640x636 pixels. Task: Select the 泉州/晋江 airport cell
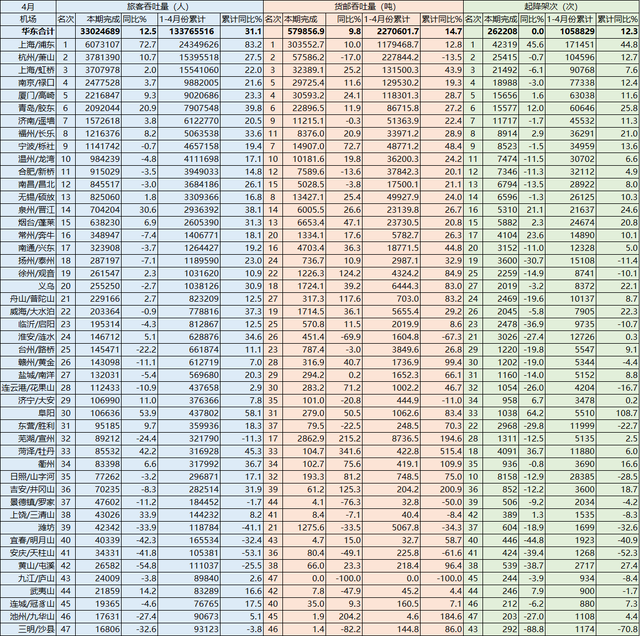[28, 209]
